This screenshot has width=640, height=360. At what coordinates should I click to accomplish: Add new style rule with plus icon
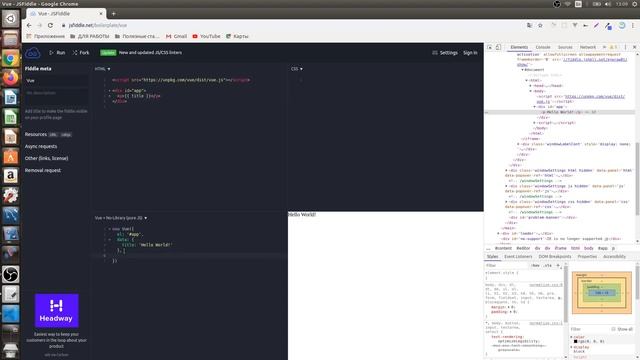(x=558, y=266)
